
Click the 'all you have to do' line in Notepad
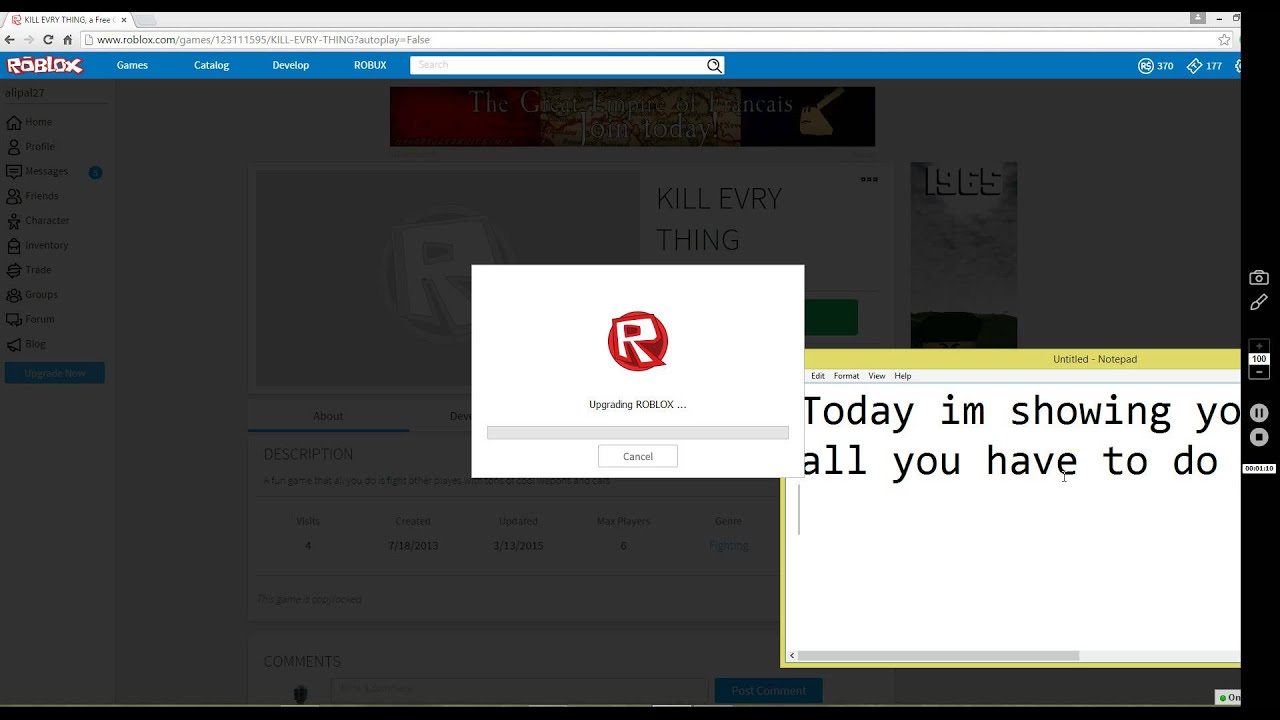(1010, 461)
